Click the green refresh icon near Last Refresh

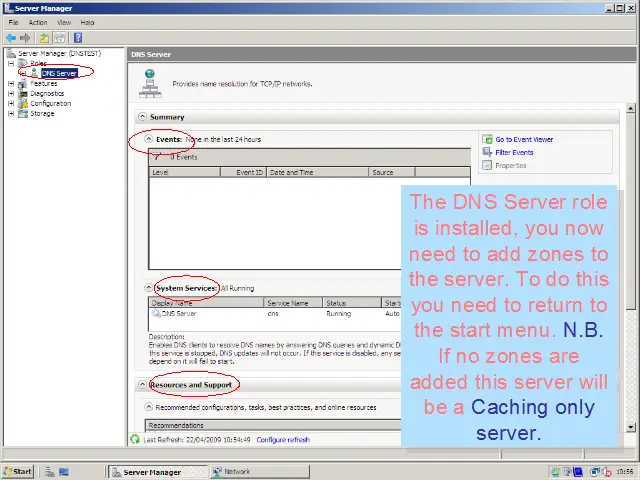pos(135,439)
